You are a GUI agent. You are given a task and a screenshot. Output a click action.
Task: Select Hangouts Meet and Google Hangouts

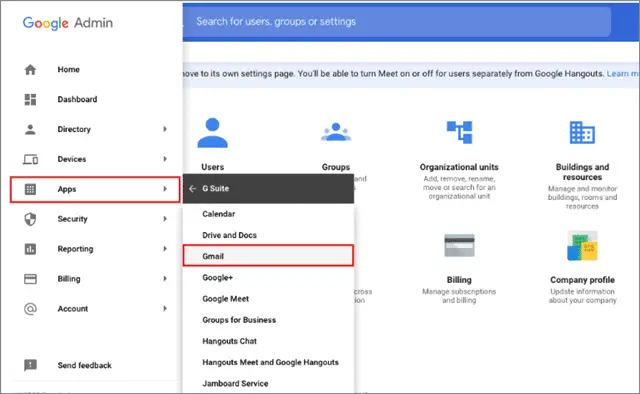(268, 363)
